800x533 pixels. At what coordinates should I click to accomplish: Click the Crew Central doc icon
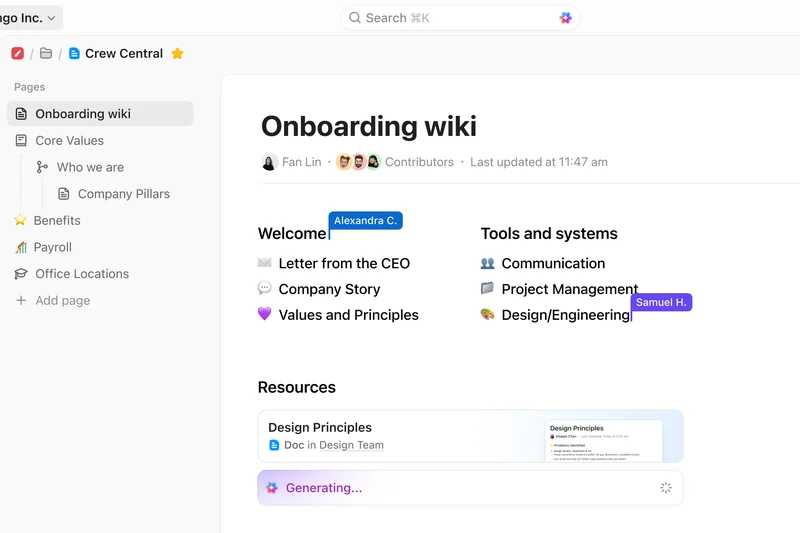[74, 54]
